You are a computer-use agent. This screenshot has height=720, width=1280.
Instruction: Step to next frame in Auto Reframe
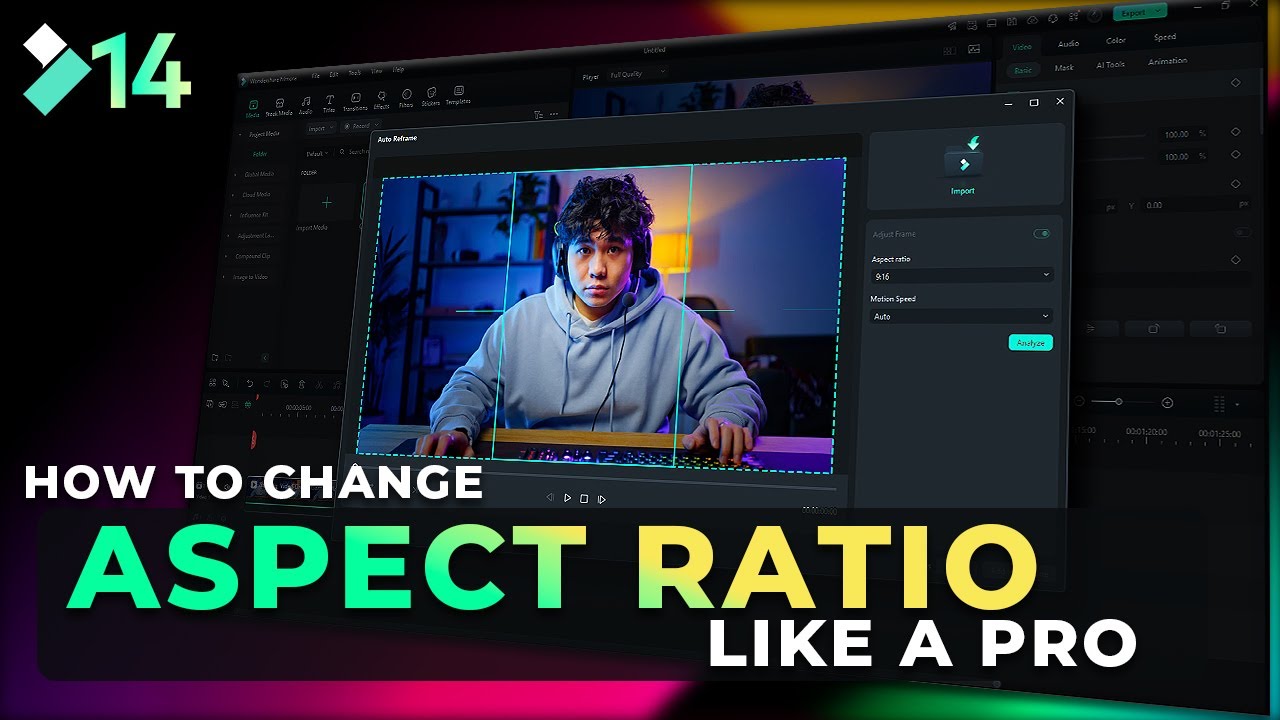coord(601,498)
